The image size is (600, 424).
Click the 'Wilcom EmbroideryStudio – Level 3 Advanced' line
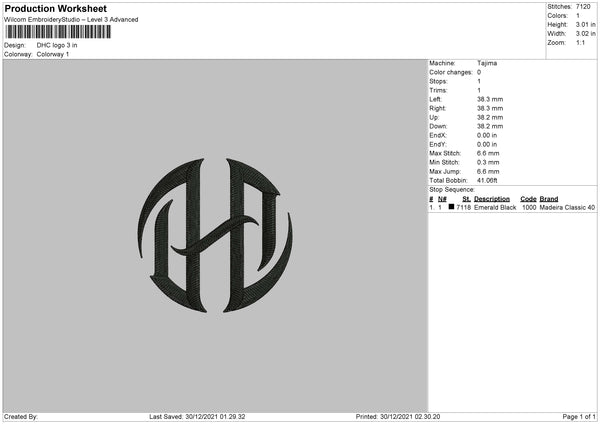(x=71, y=20)
